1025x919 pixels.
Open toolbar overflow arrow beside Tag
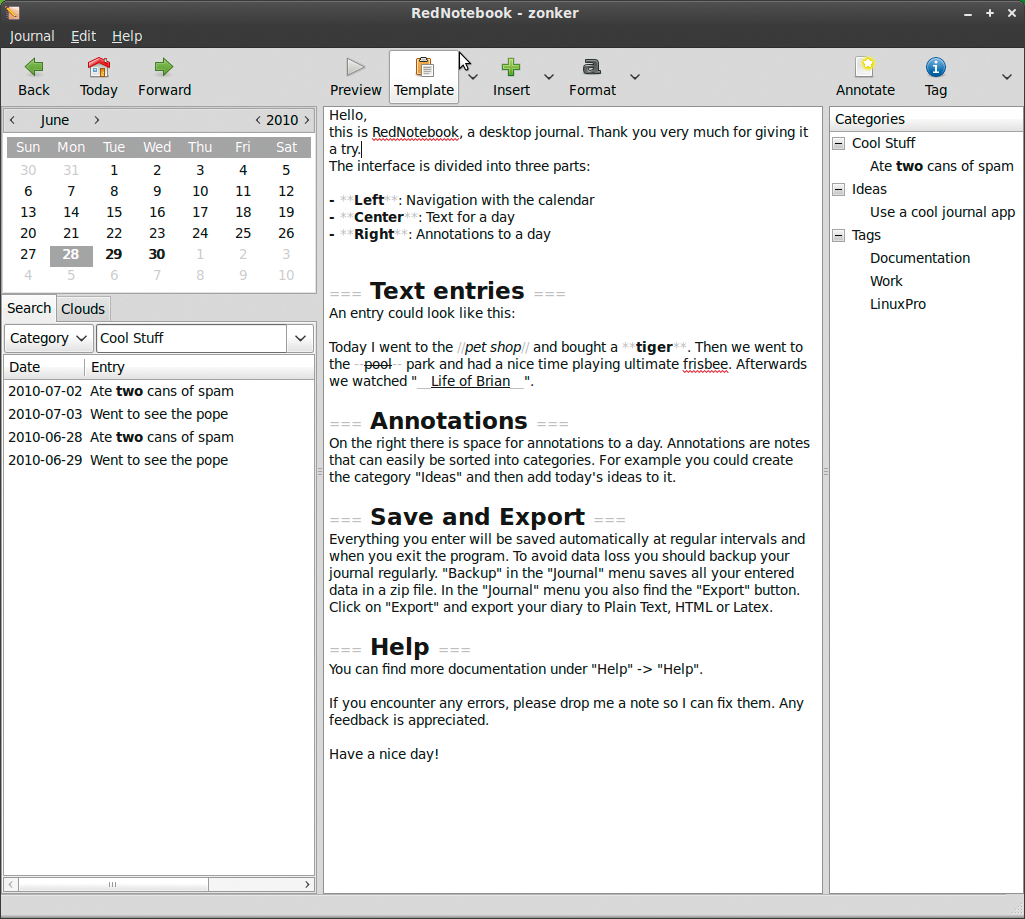tap(1007, 77)
